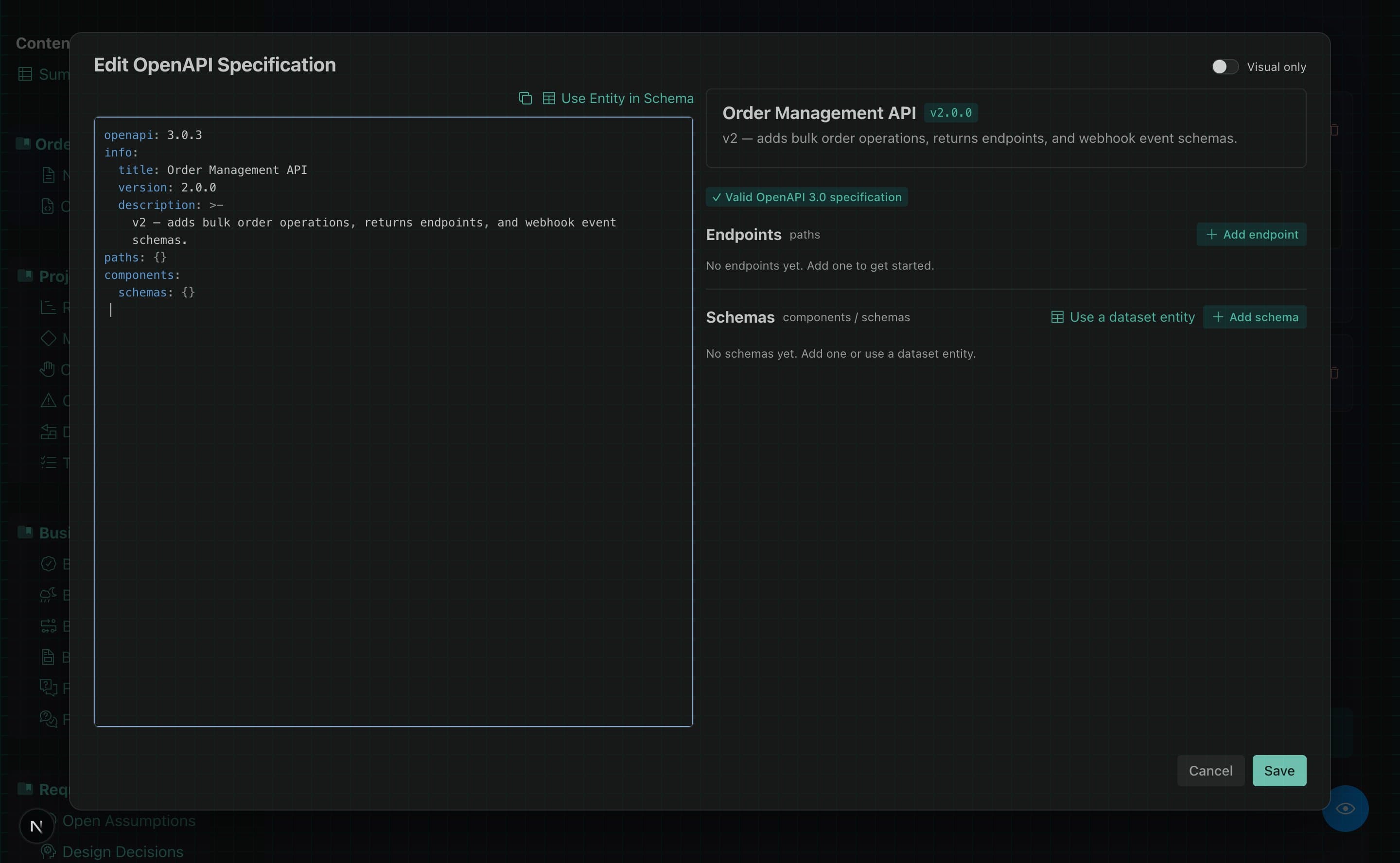This screenshot has width=1400, height=863.
Task: Click the 'No endpoints yet' message
Action: pos(819,265)
